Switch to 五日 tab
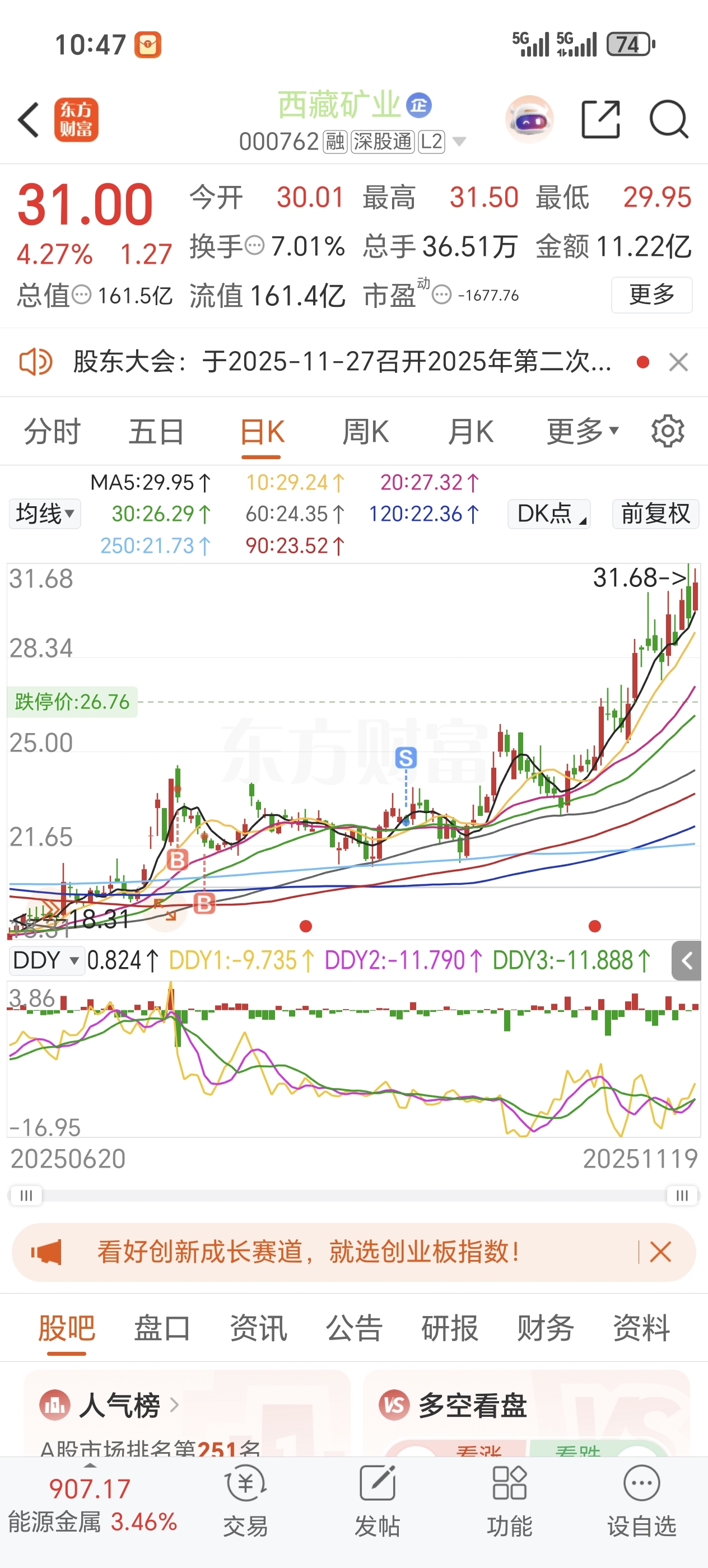 click(156, 432)
